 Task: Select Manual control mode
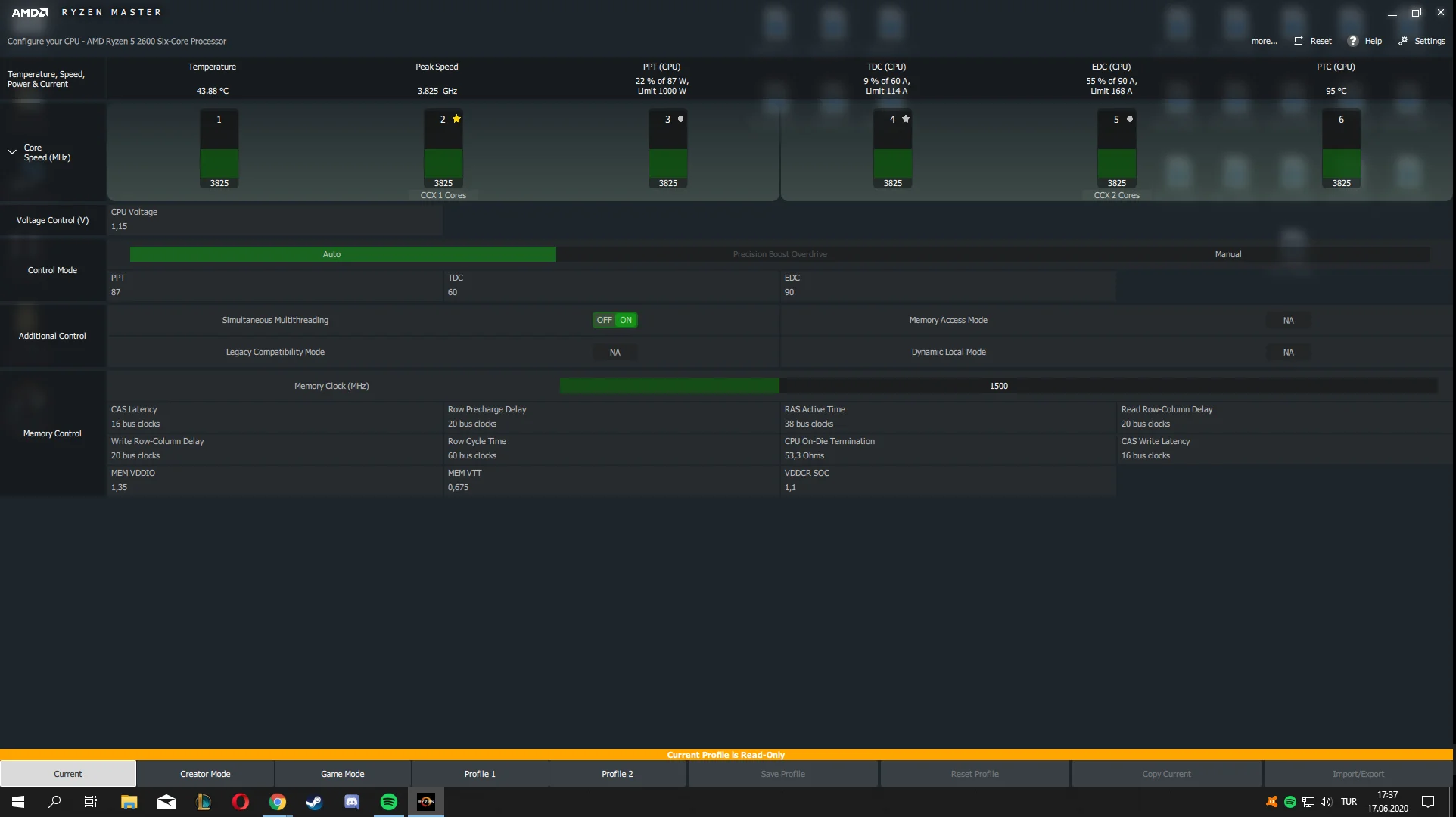coord(1227,256)
